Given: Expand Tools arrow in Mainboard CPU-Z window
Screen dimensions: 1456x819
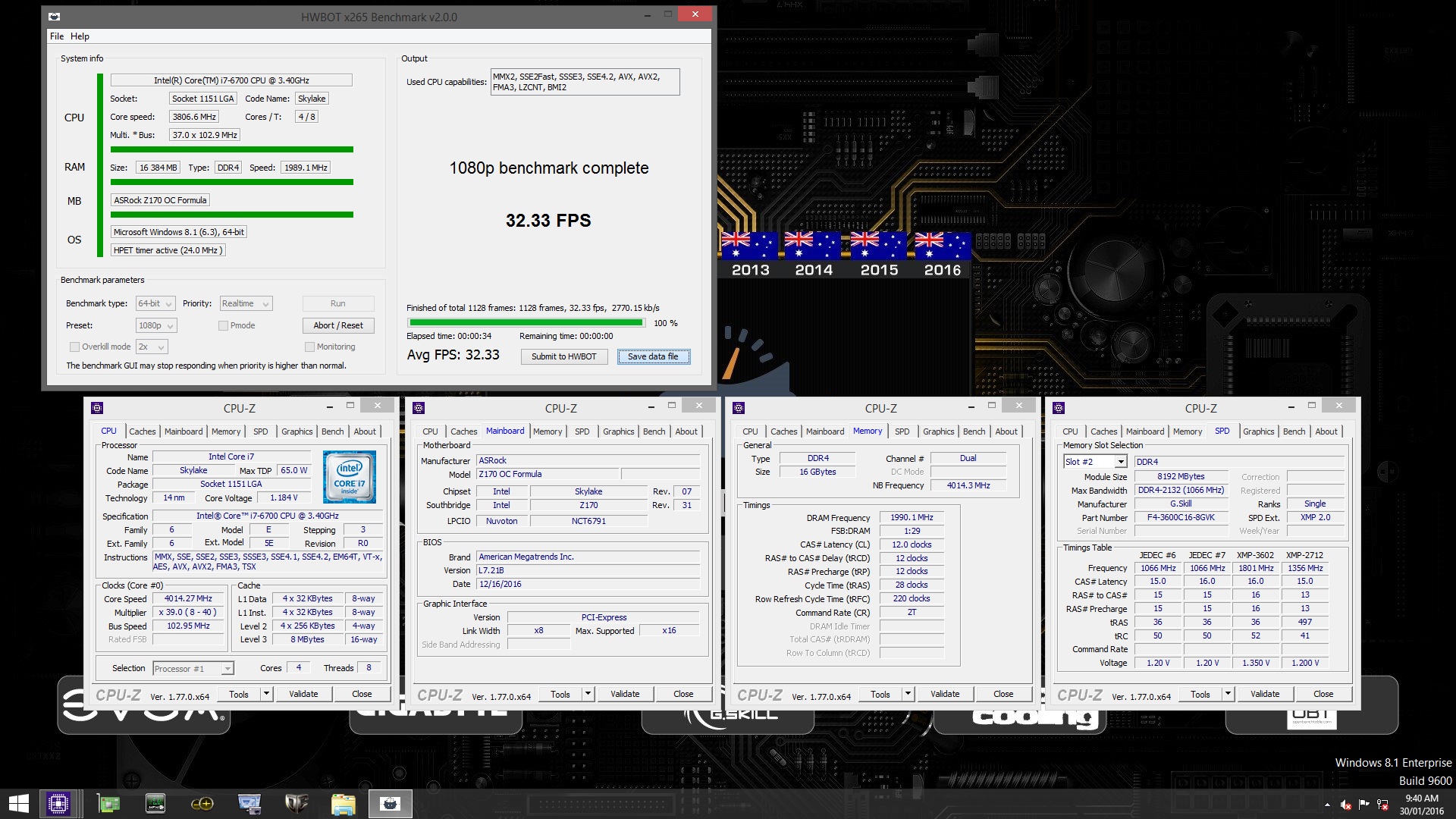Looking at the screenshot, I should click(588, 694).
